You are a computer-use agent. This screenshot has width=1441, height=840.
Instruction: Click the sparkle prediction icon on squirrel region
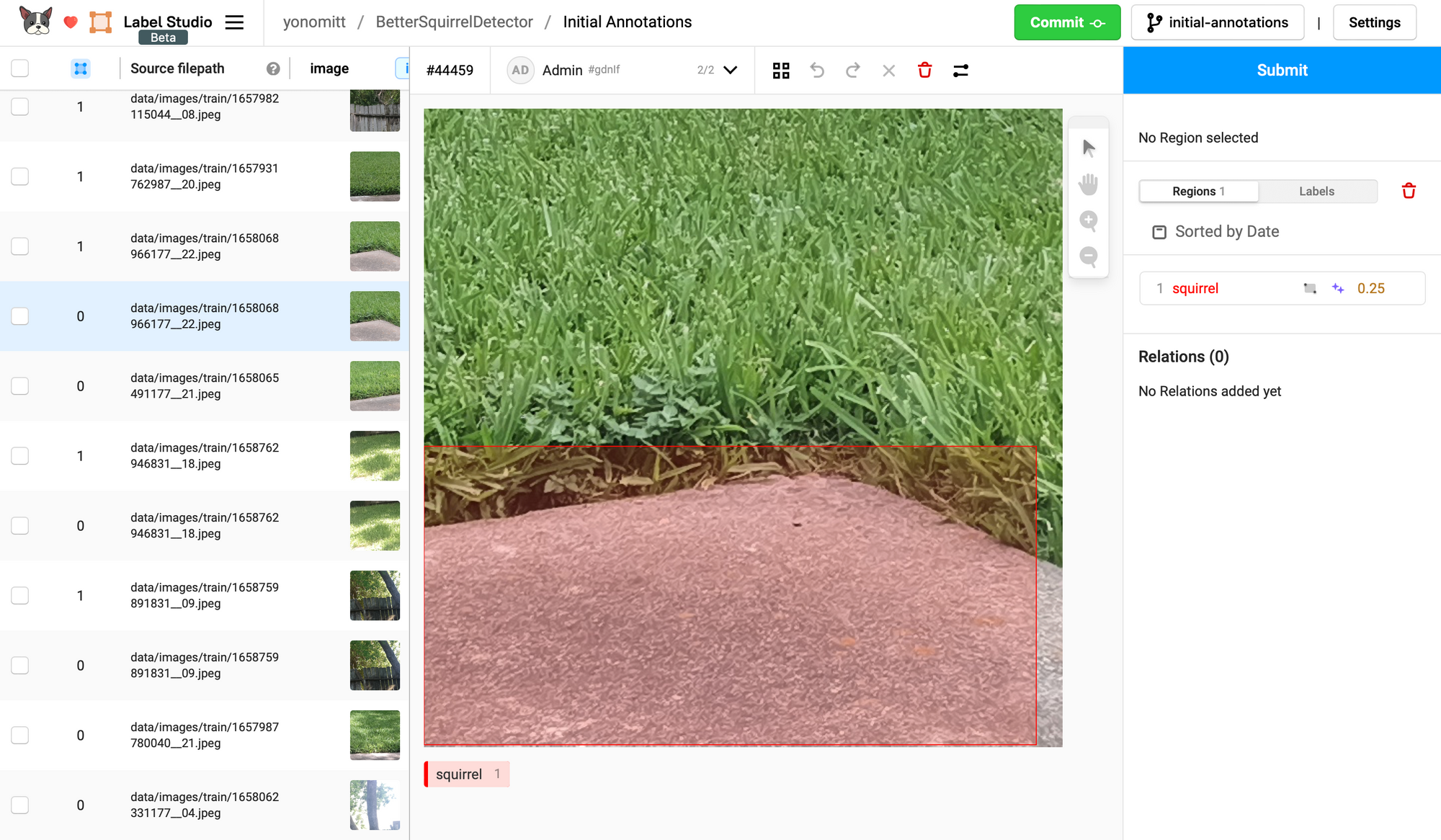pyautogui.click(x=1338, y=288)
